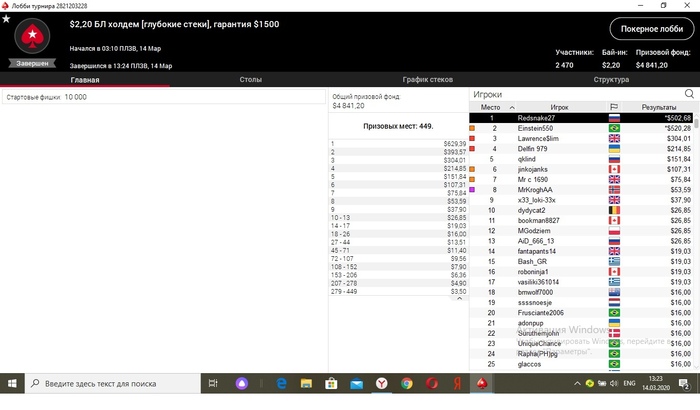Click the orange label next to jinkojanks
The image size is (700, 410).
472,169
